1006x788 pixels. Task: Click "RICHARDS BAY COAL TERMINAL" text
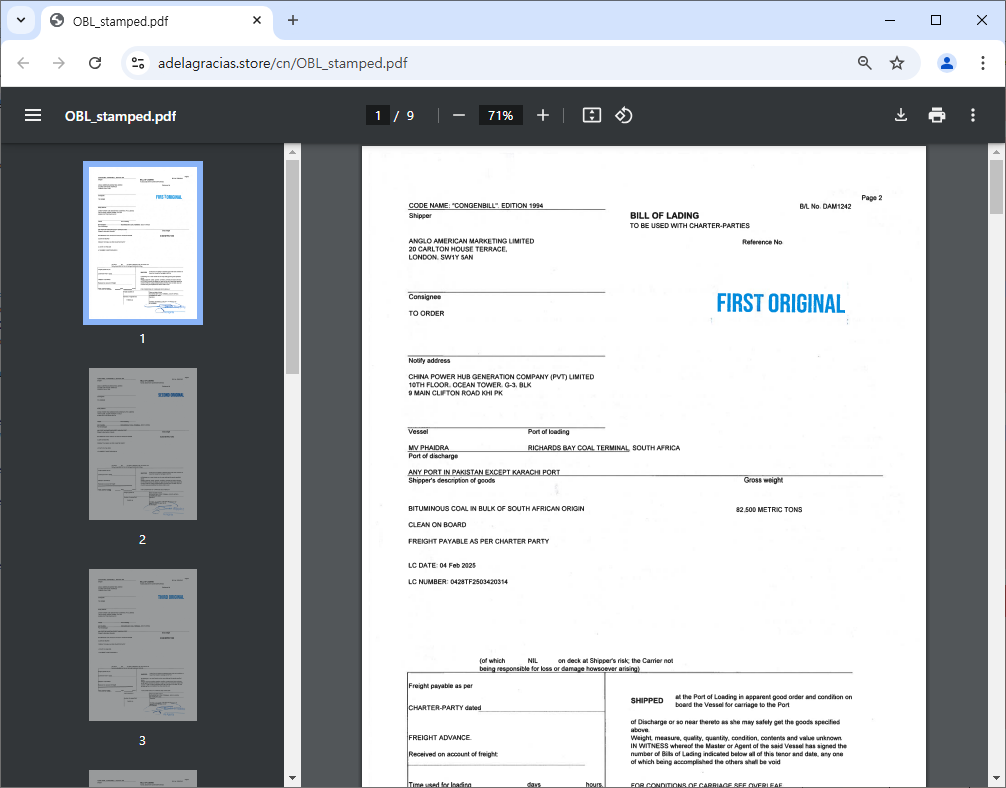click(x=578, y=448)
